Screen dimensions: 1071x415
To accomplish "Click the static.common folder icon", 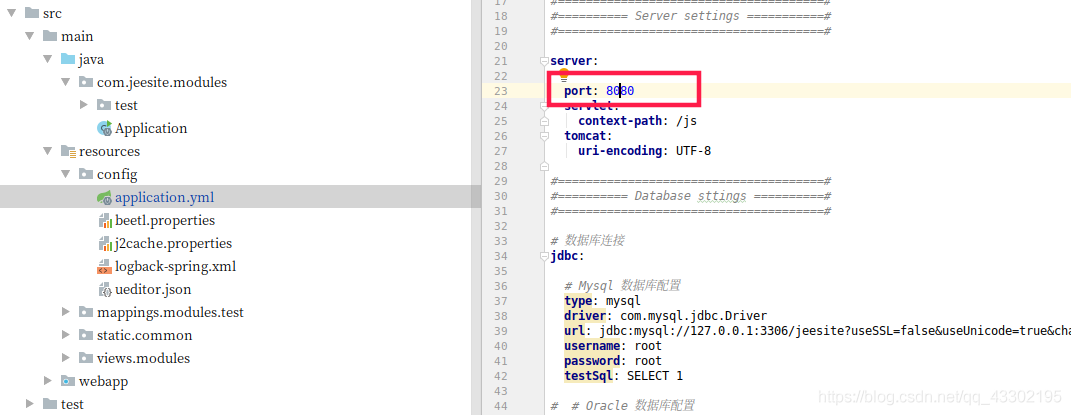I will tap(86, 335).
